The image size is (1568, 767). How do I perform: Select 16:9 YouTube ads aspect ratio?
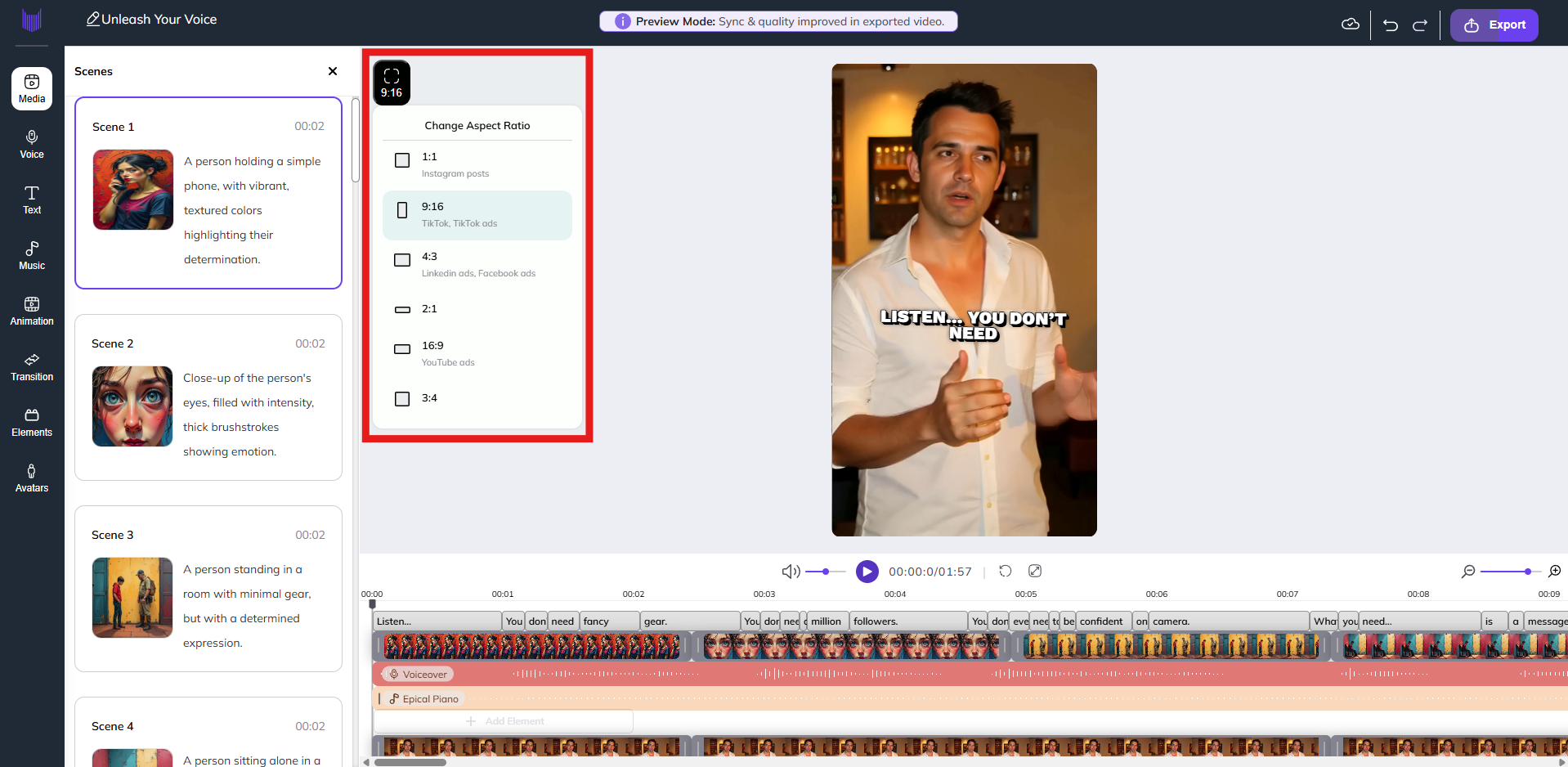click(477, 354)
